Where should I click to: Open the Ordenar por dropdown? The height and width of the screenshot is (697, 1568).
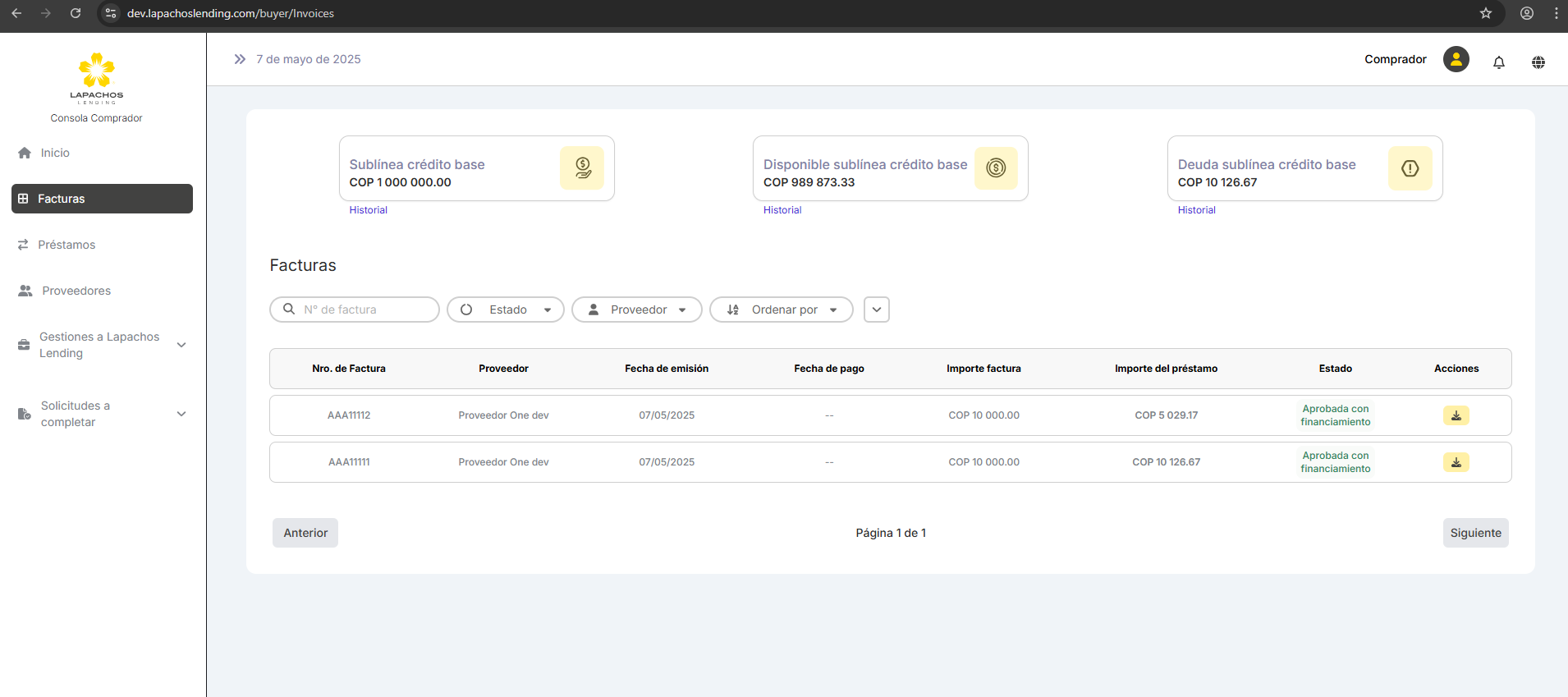point(781,310)
